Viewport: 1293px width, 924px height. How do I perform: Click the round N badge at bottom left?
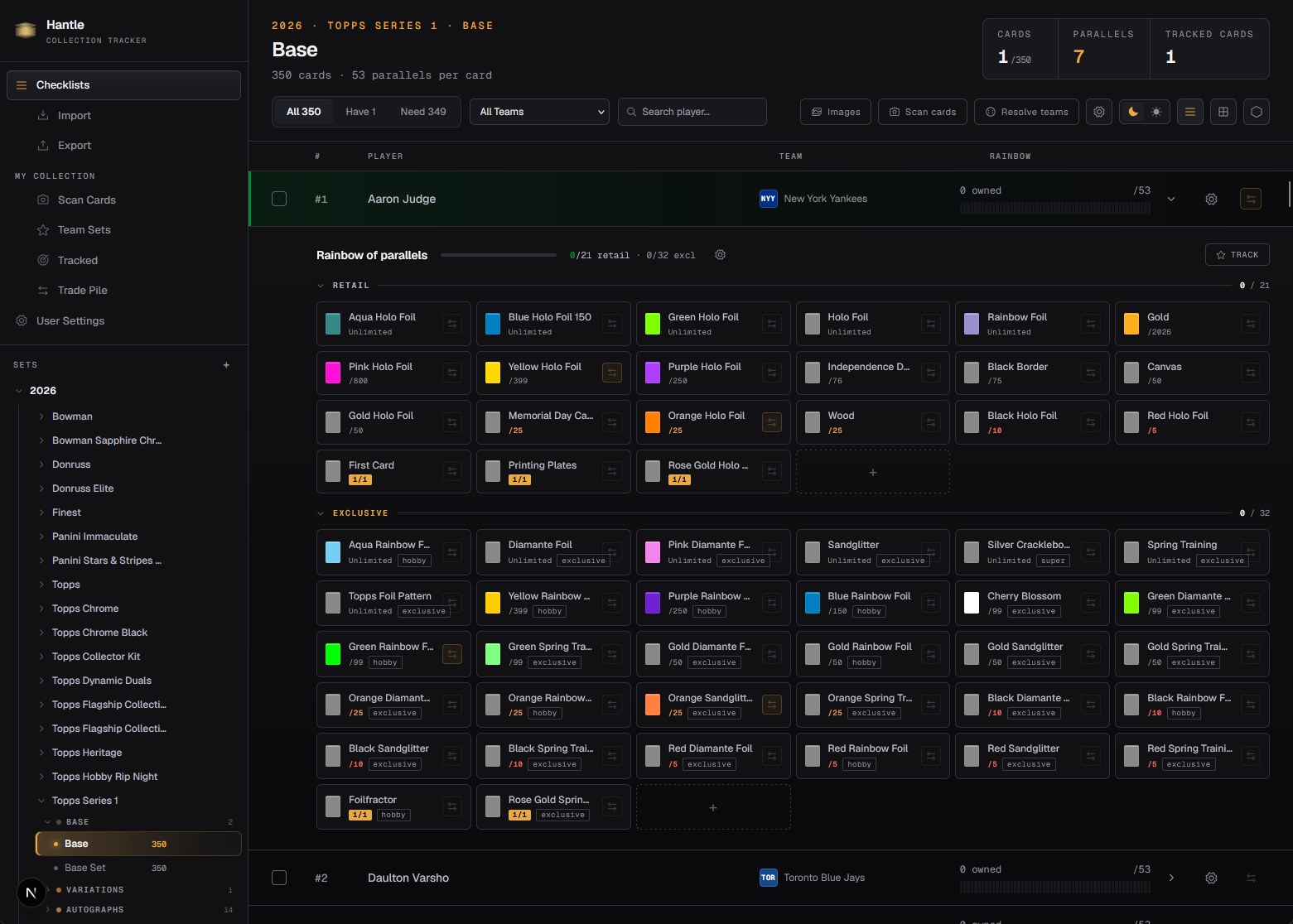[x=31, y=893]
